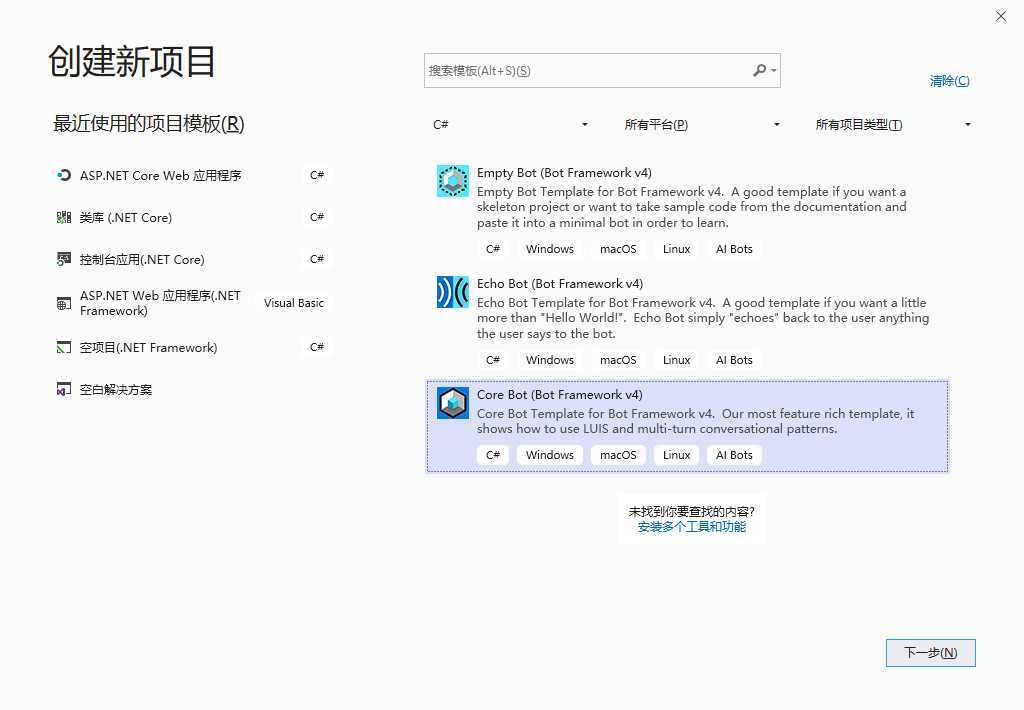Expand the search options arrow
Viewport: 1024px width, 710px height.
tap(774, 70)
